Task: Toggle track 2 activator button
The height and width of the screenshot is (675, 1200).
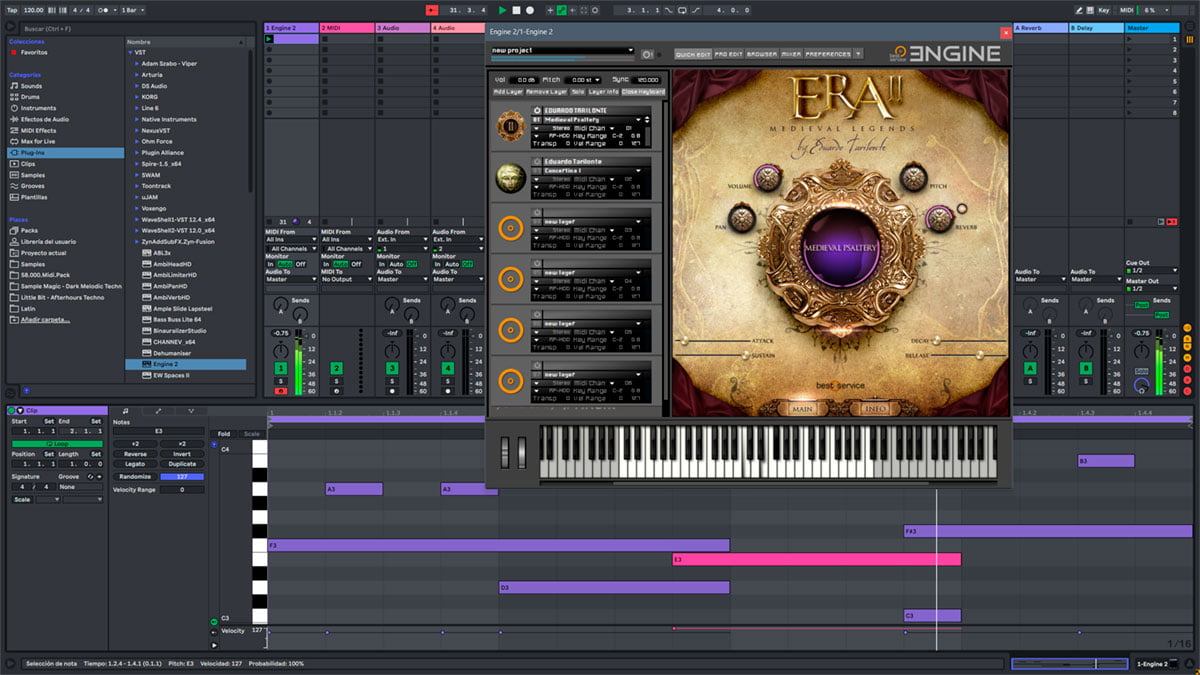Action: click(x=337, y=369)
